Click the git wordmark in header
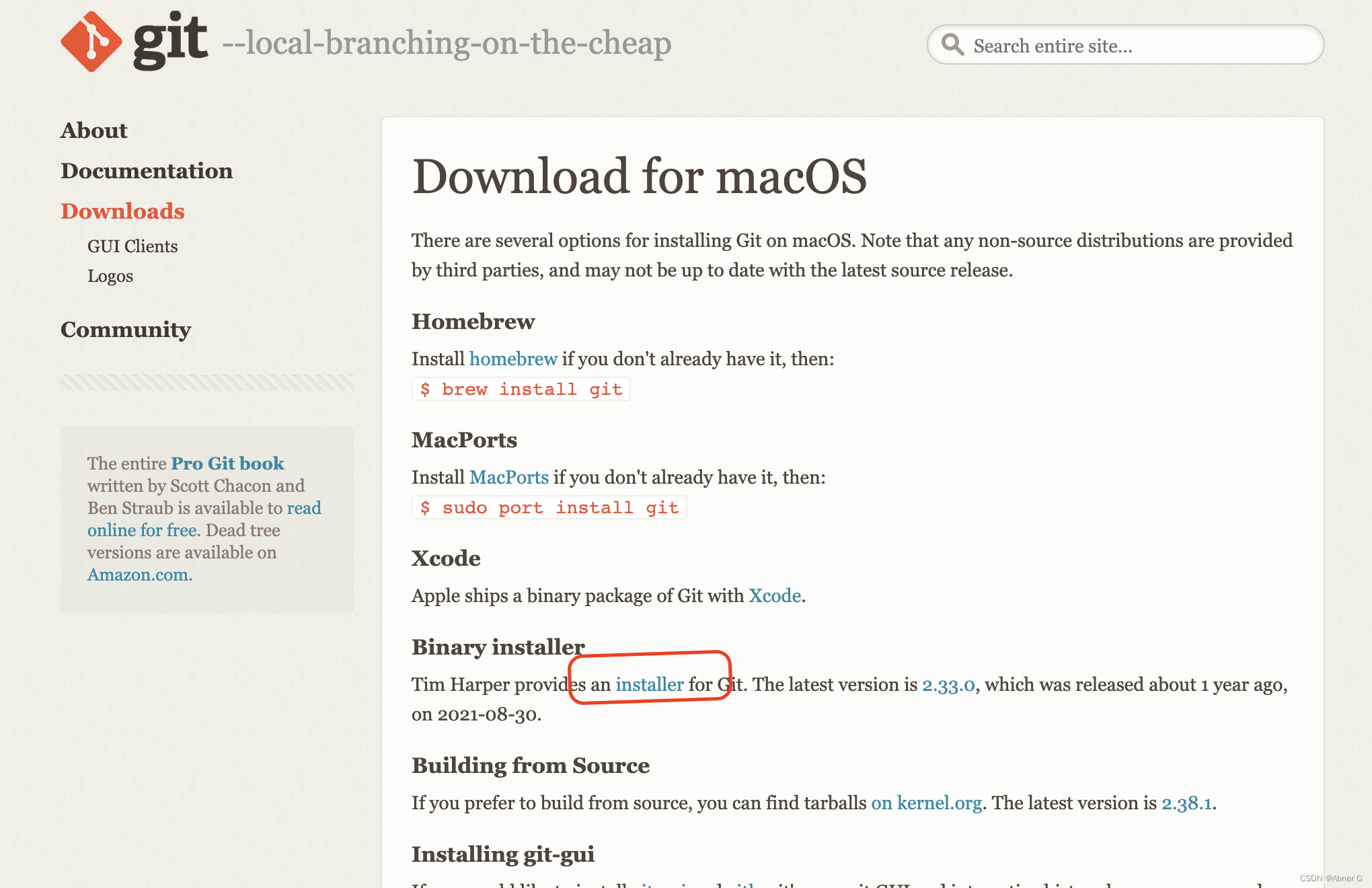The image size is (1372, 888). point(171,40)
